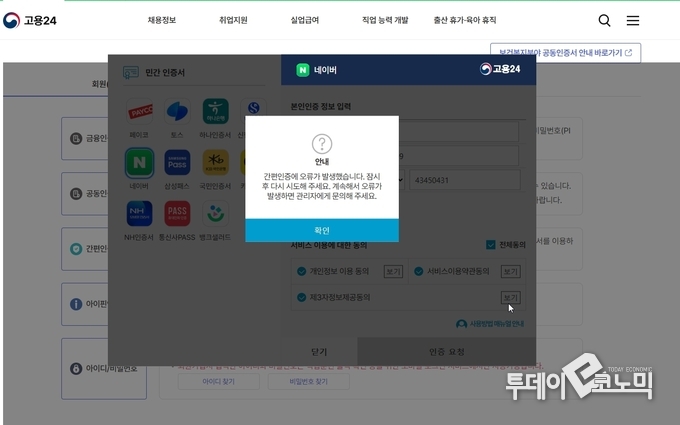Follow the 공동인증서 안내 바로가기 link
The width and height of the screenshot is (680, 425).
[x=566, y=53]
